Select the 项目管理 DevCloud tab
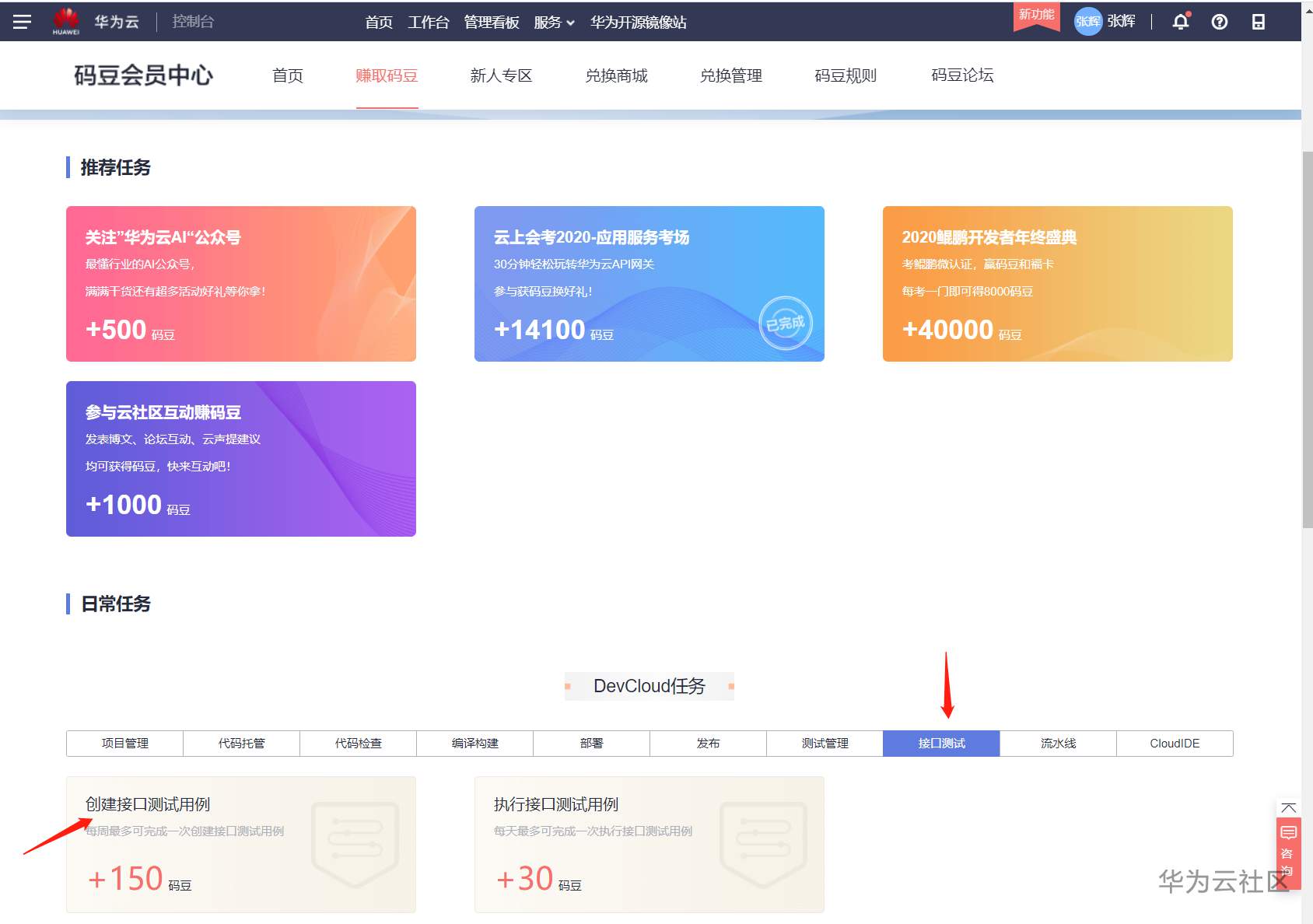1313x924 pixels. pos(124,744)
